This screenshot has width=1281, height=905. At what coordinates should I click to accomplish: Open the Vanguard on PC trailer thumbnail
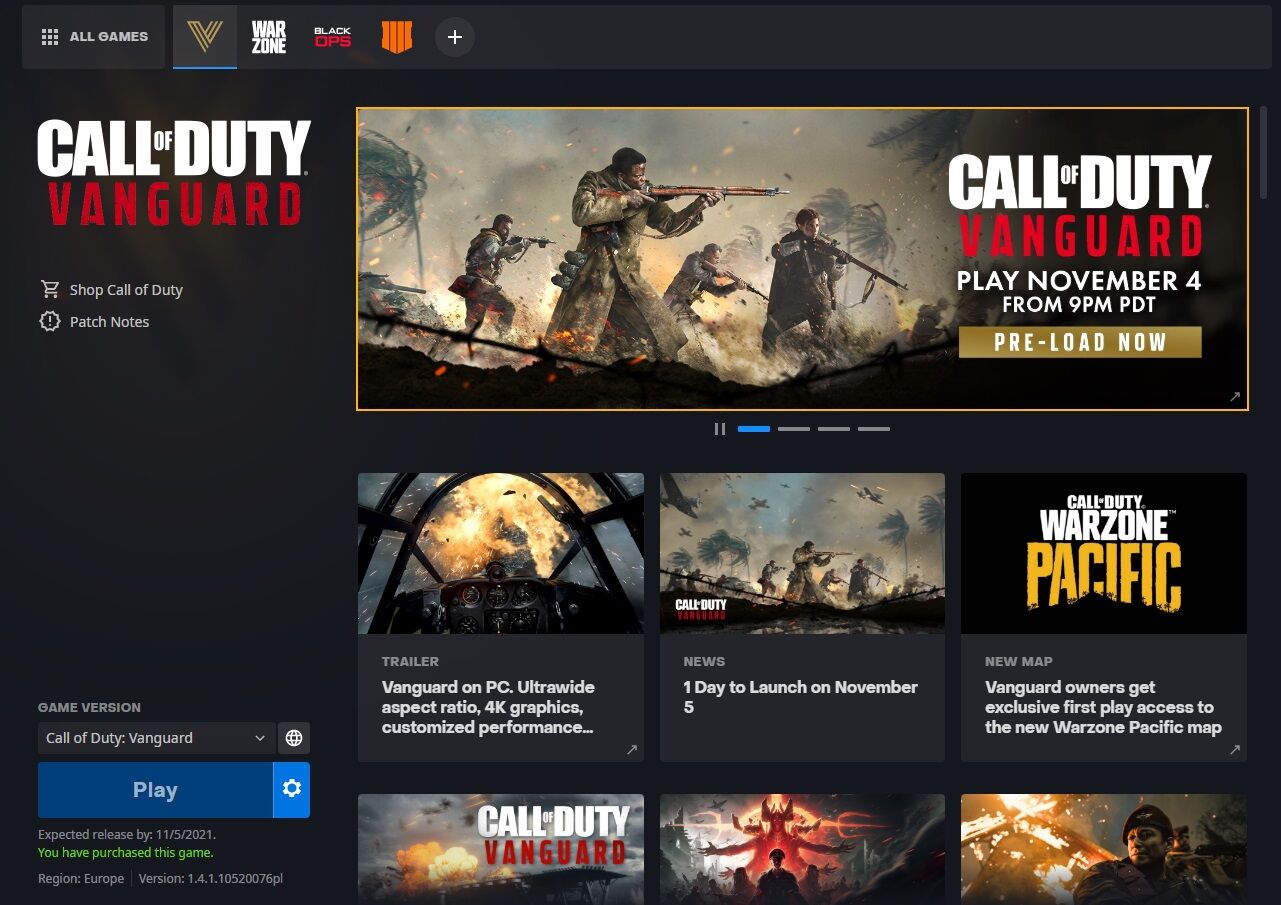501,553
